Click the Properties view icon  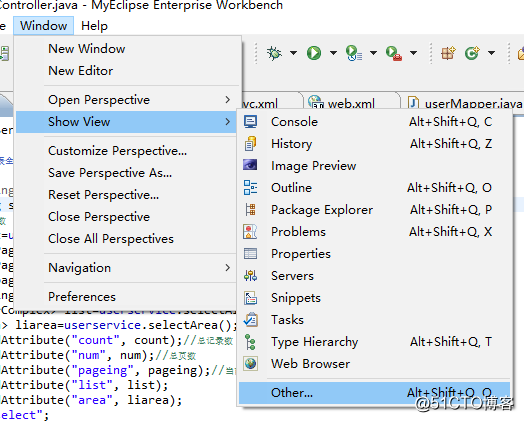tap(250, 254)
